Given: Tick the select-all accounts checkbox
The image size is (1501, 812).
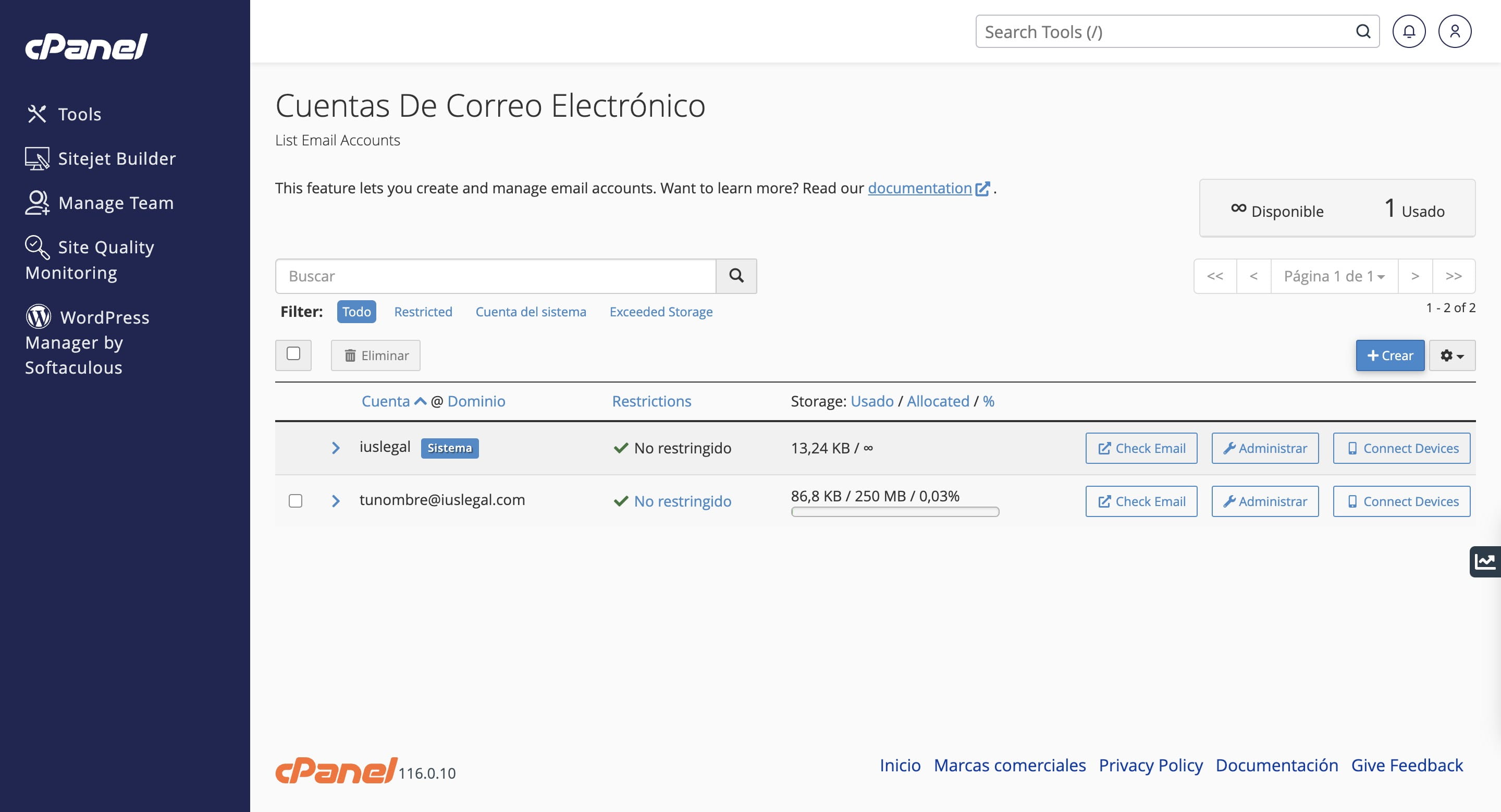Looking at the screenshot, I should tap(293, 354).
